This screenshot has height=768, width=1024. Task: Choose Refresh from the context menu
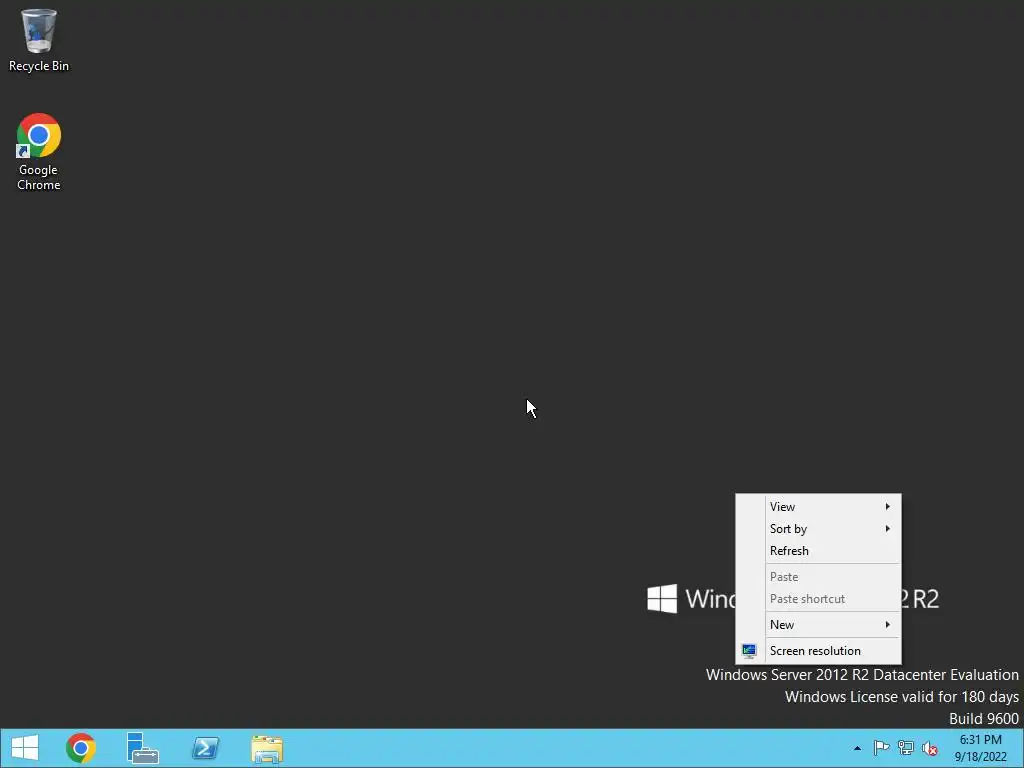coord(818,551)
